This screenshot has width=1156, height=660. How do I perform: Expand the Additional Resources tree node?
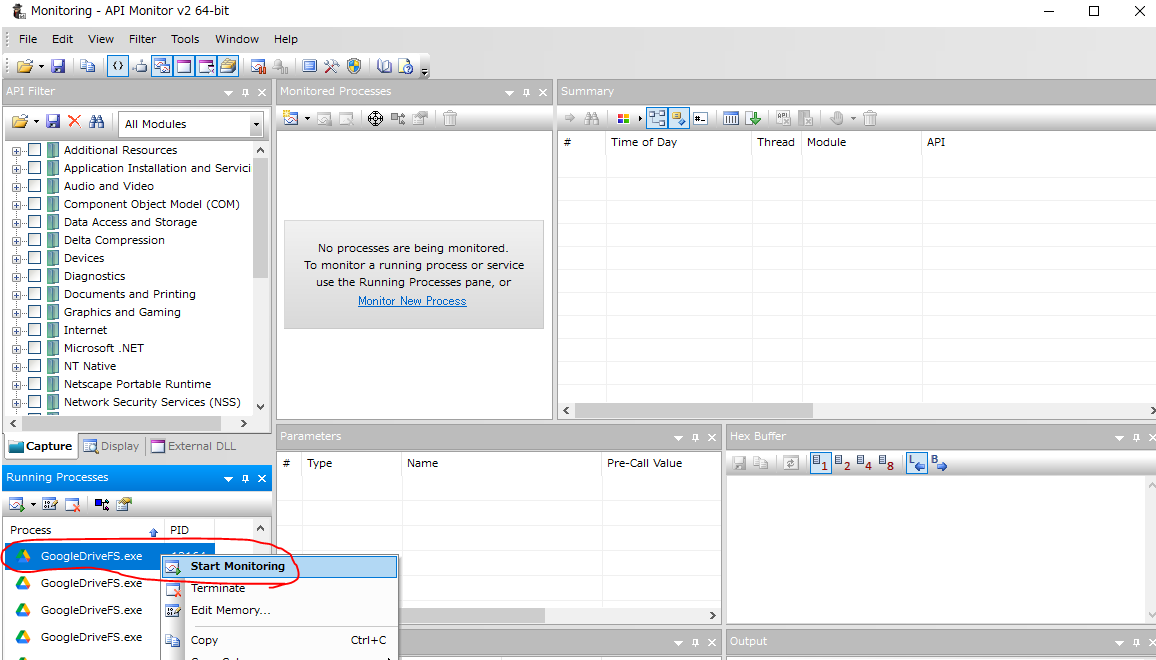click(x=16, y=151)
